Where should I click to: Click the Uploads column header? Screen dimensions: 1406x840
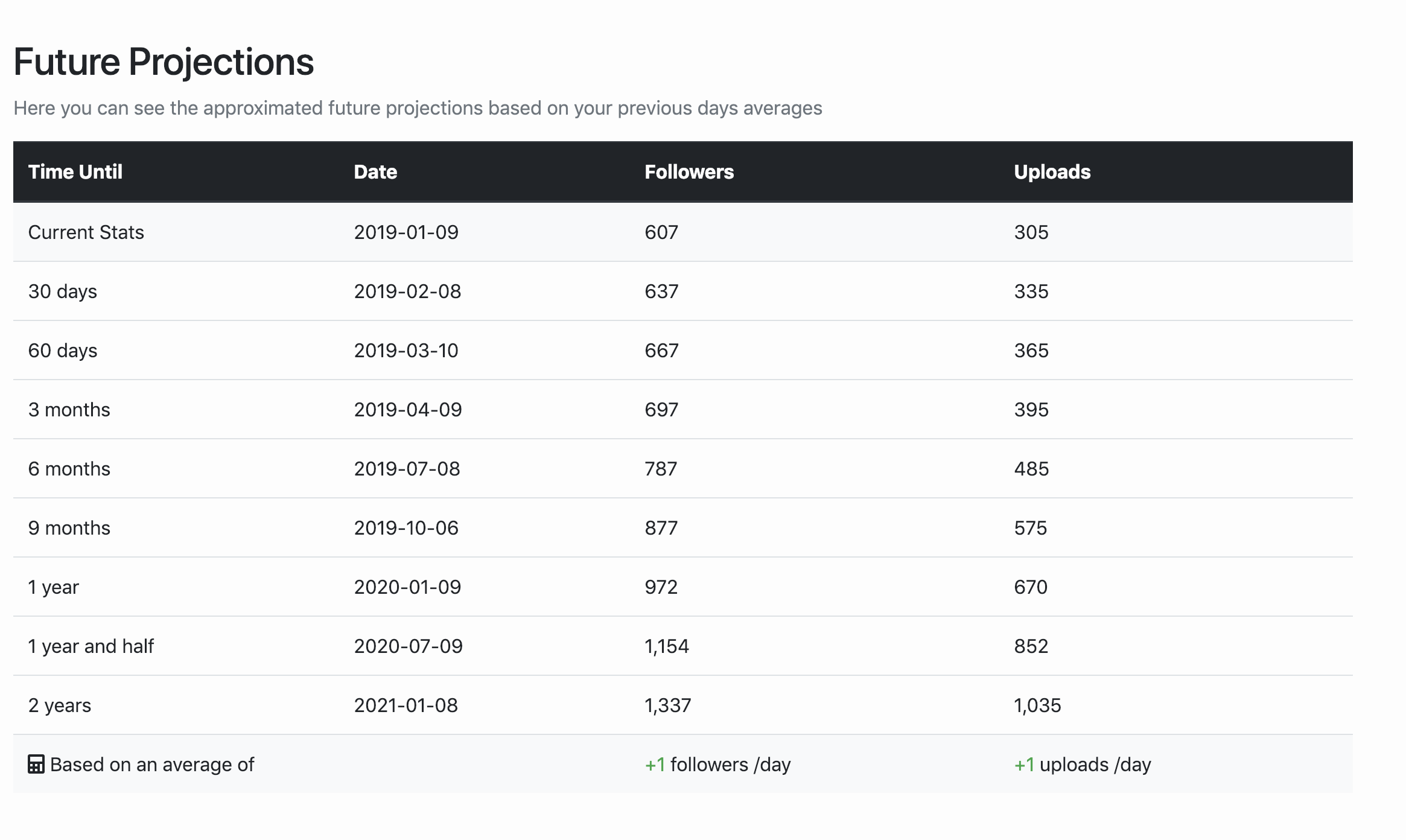1052,172
